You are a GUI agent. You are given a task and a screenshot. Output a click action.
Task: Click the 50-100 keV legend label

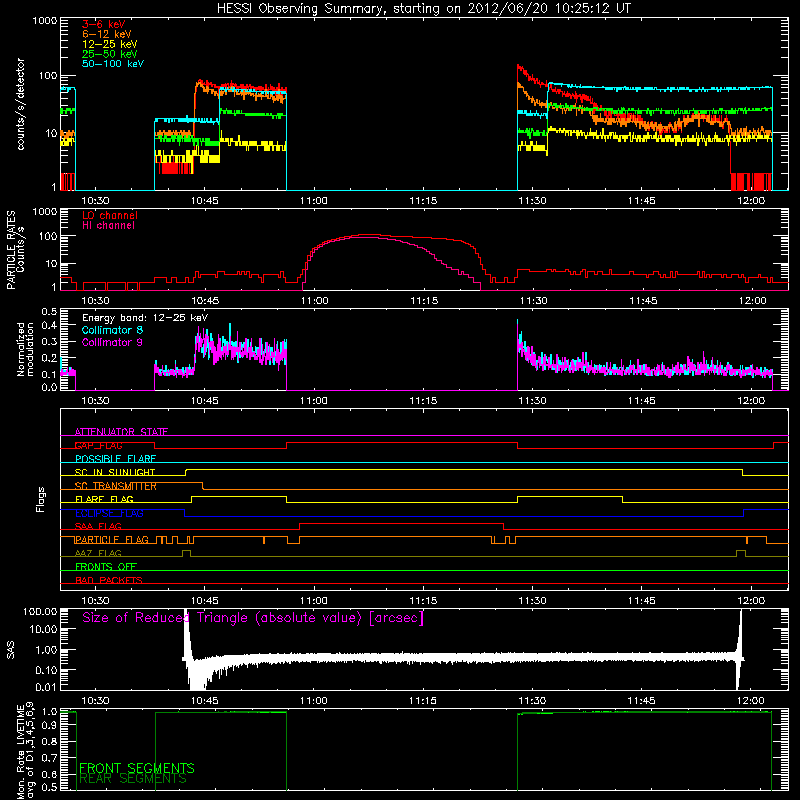[x=113, y=64]
